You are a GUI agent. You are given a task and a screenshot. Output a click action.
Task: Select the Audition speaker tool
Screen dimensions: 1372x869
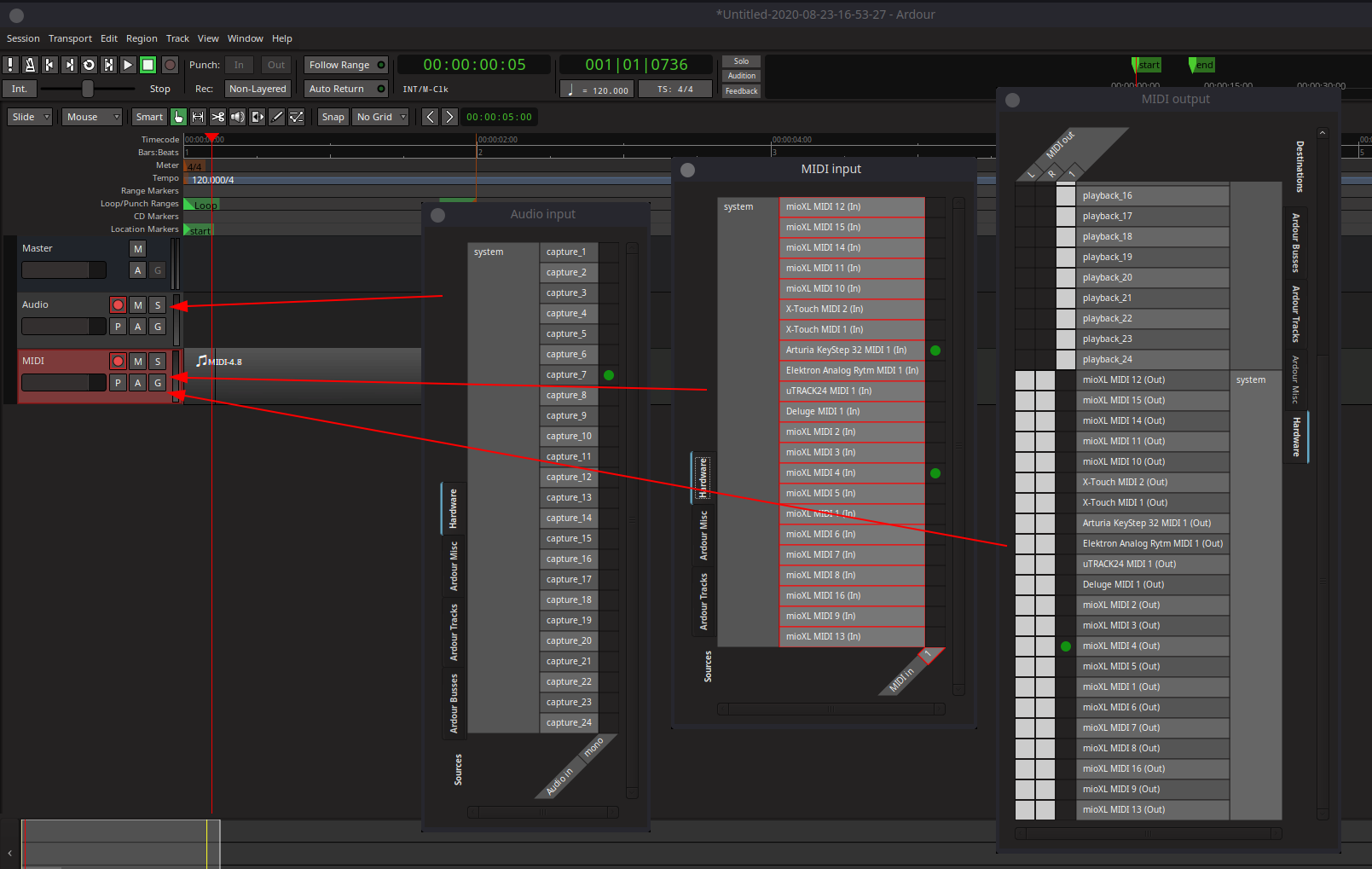[237, 117]
